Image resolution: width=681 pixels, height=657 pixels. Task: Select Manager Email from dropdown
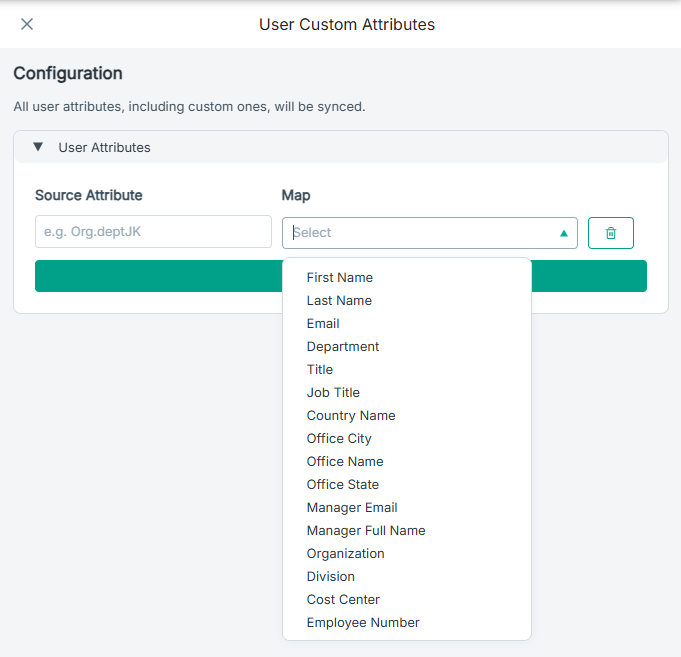coord(352,508)
